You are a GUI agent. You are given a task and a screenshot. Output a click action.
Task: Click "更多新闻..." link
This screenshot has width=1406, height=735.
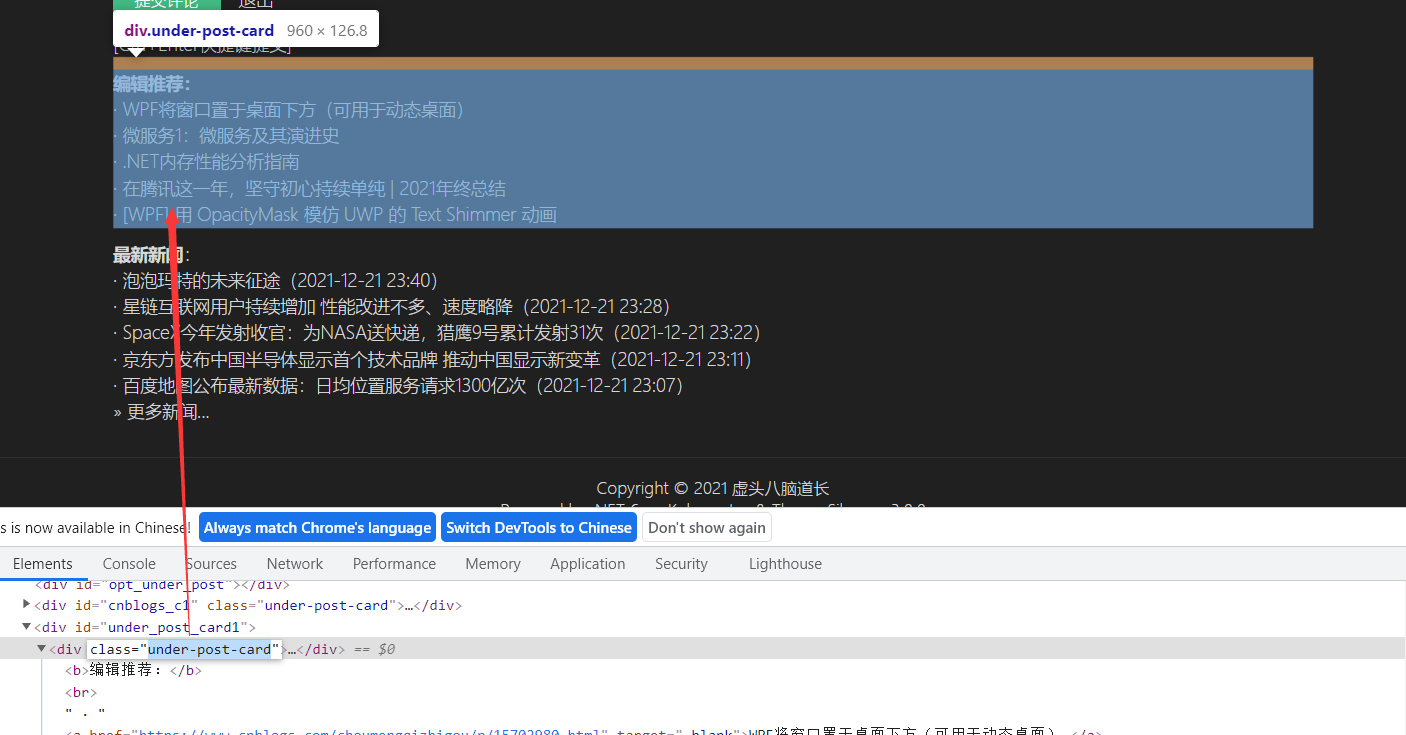click(x=168, y=412)
